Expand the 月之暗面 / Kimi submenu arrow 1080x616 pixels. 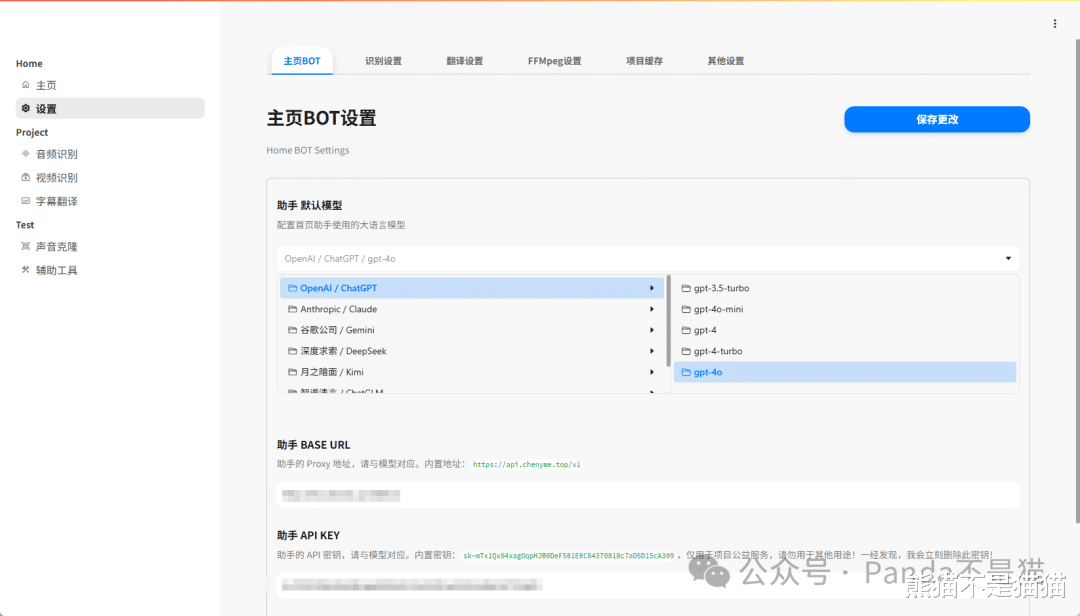click(x=652, y=372)
